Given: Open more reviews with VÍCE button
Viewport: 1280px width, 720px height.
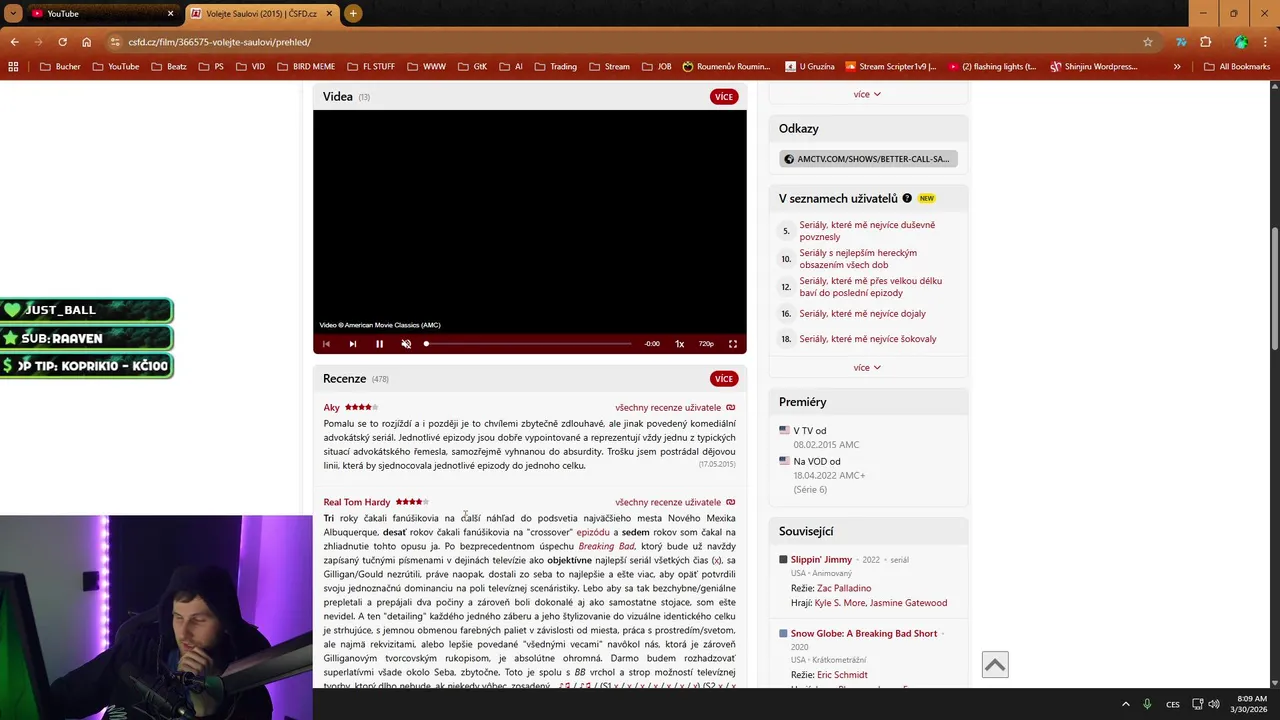Looking at the screenshot, I should (724, 379).
